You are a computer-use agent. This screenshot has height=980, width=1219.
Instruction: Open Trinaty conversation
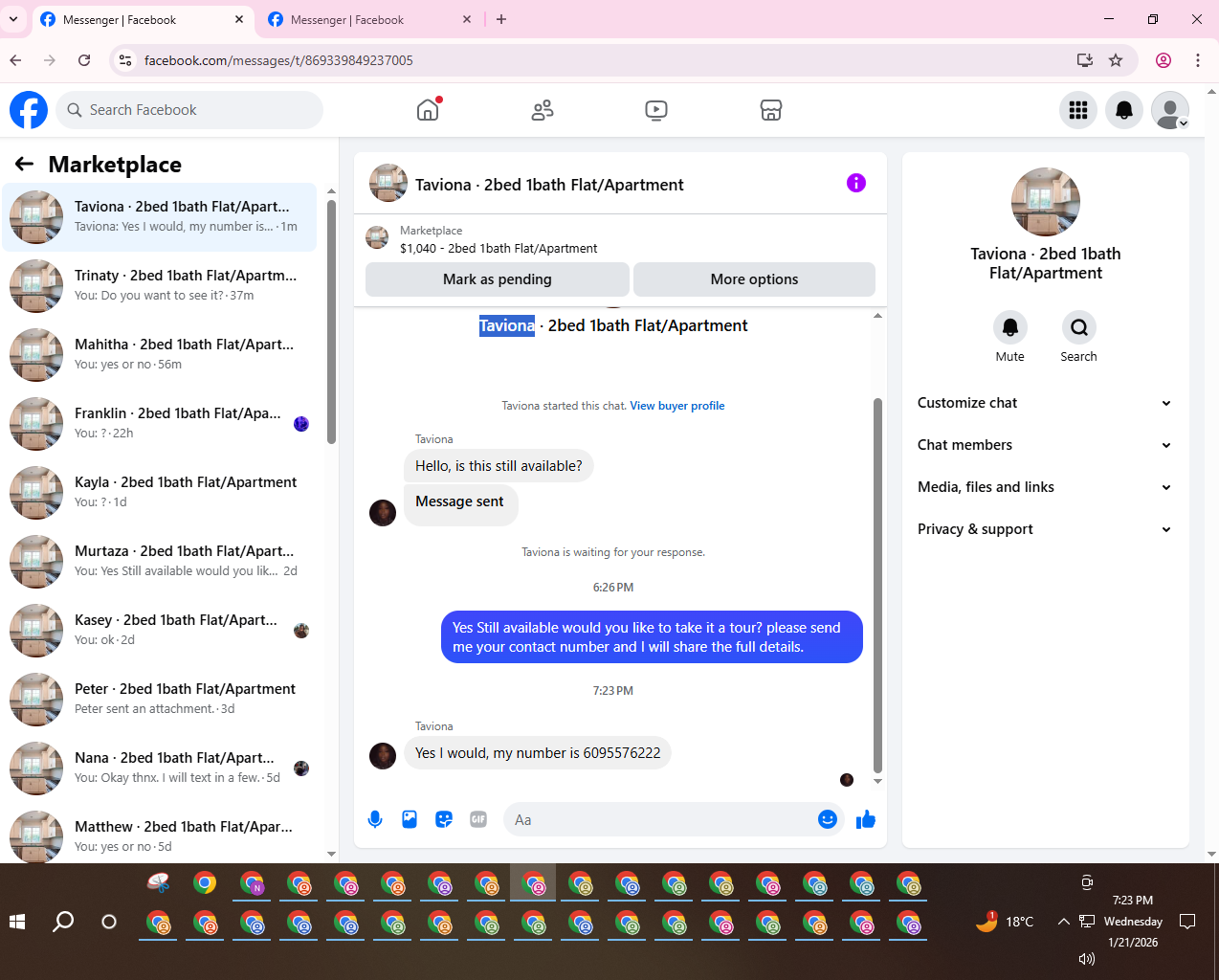point(160,286)
